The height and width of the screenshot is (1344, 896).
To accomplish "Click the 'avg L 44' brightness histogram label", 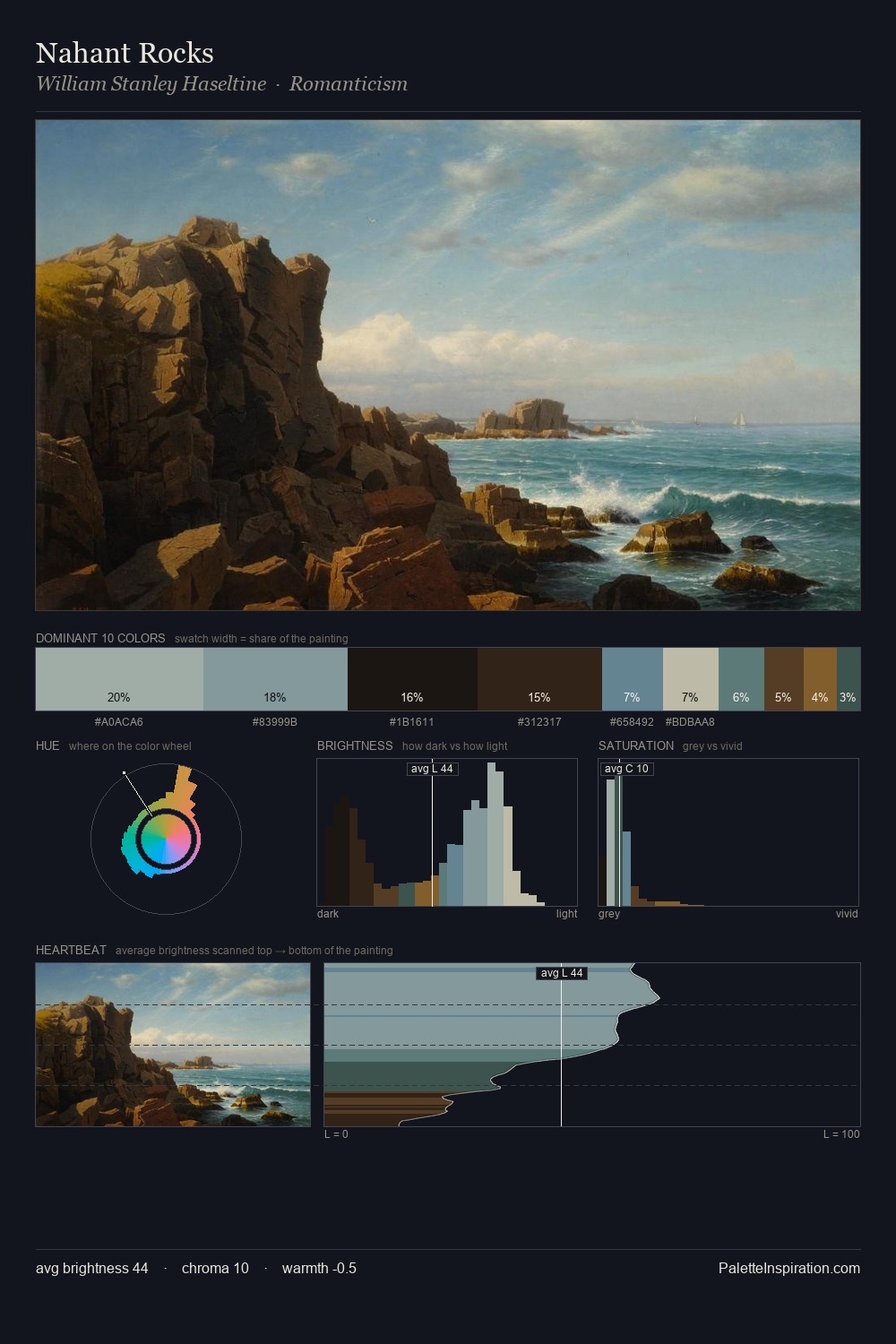I will tap(433, 769).
